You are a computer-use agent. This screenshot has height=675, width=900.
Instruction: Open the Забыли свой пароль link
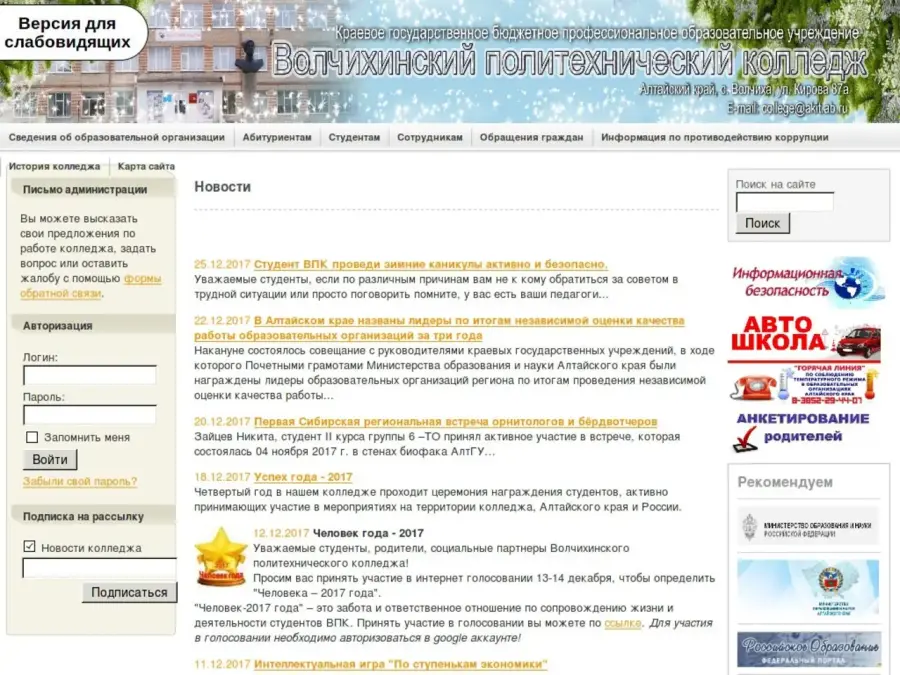pos(80,482)
